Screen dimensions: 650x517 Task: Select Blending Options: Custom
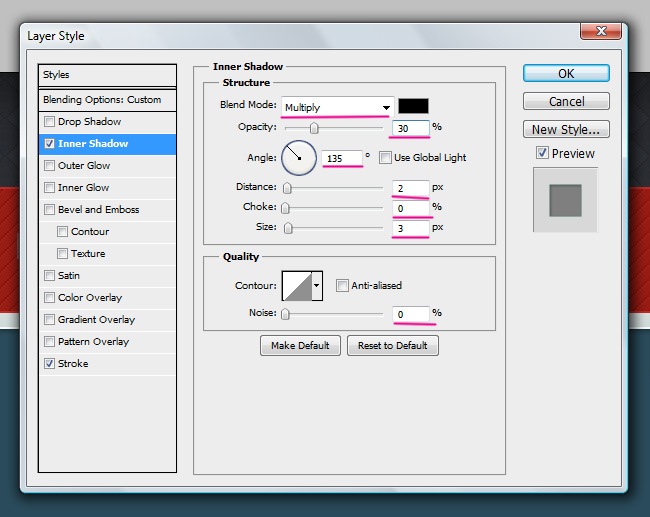(x=102, y=100)
